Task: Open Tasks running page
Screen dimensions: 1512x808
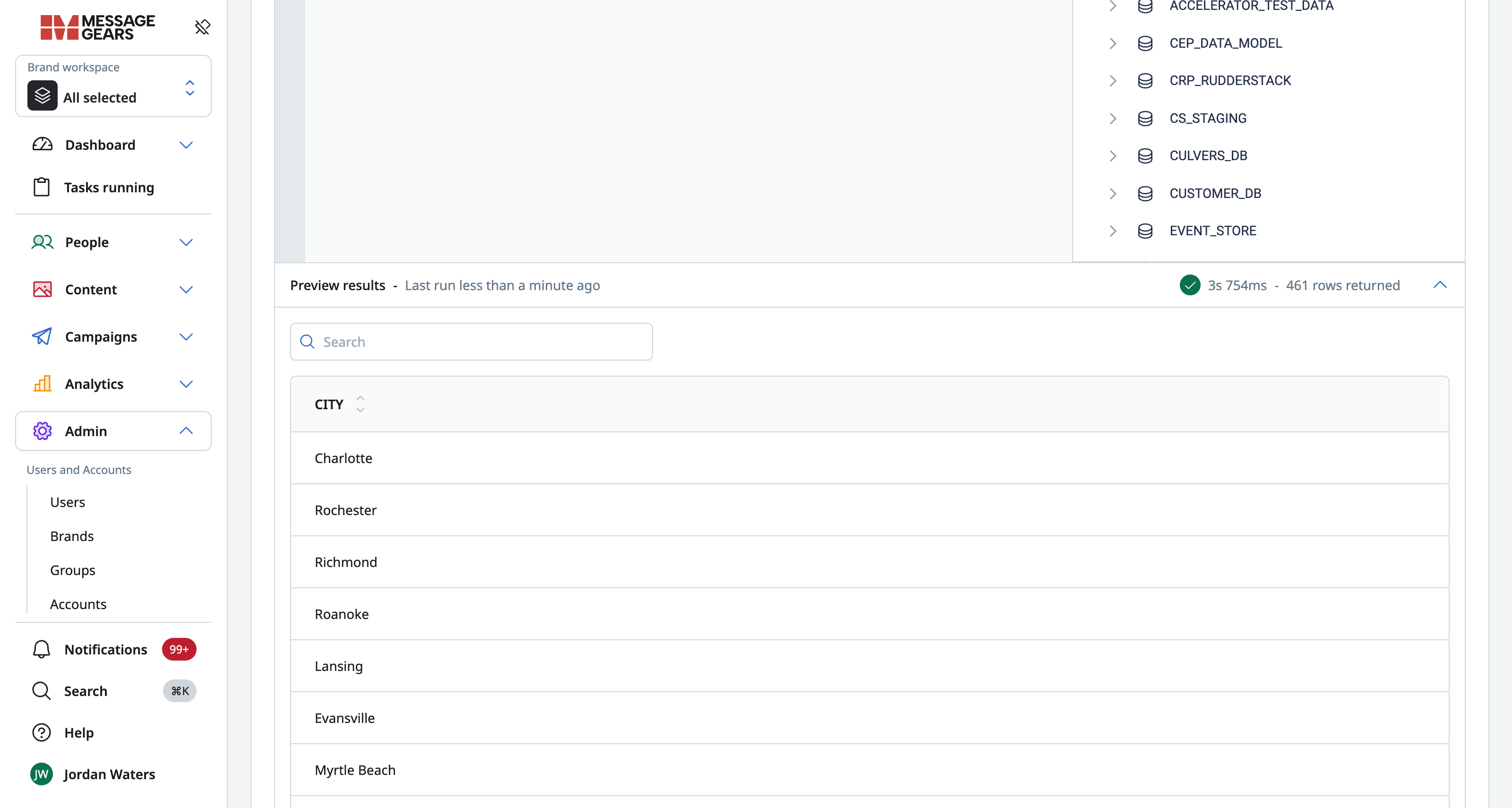Action: pos(109,187)
